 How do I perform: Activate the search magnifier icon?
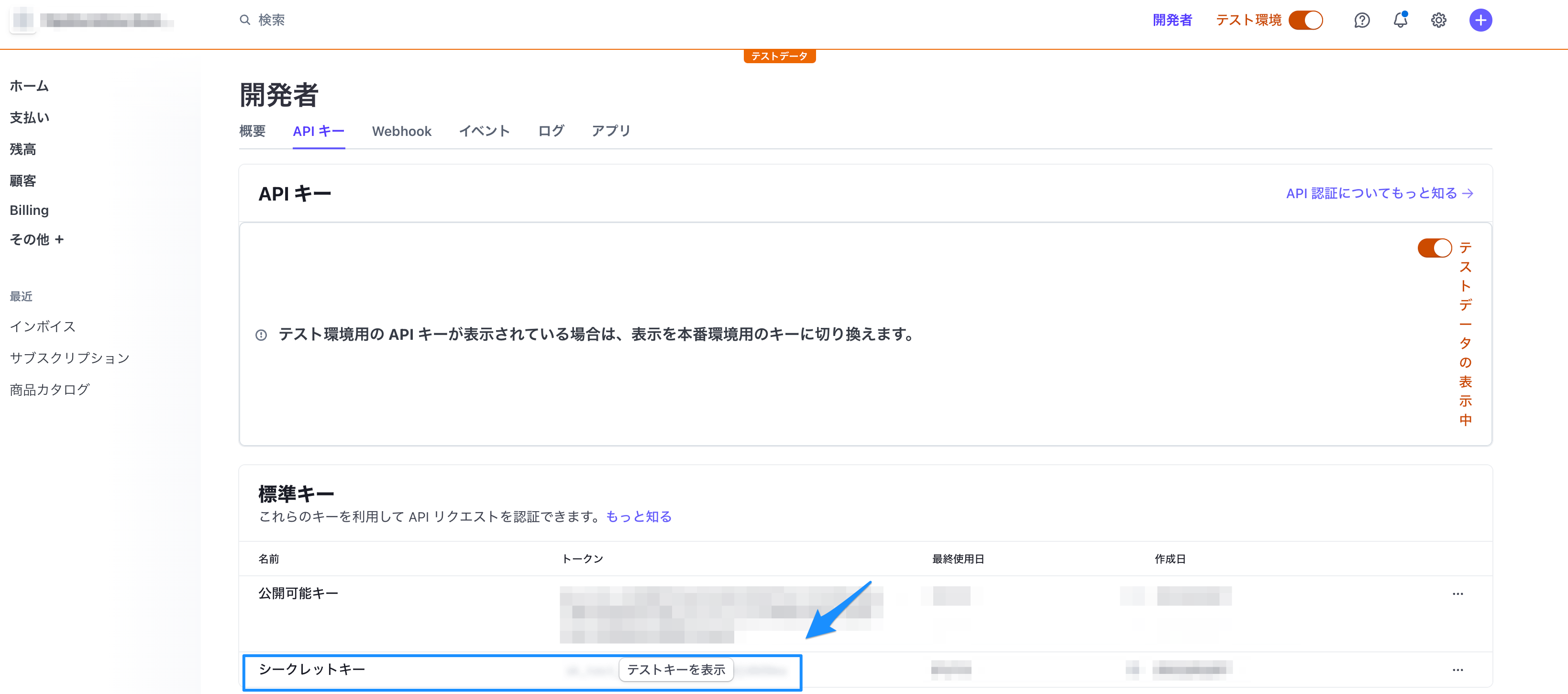click(245, 20)
